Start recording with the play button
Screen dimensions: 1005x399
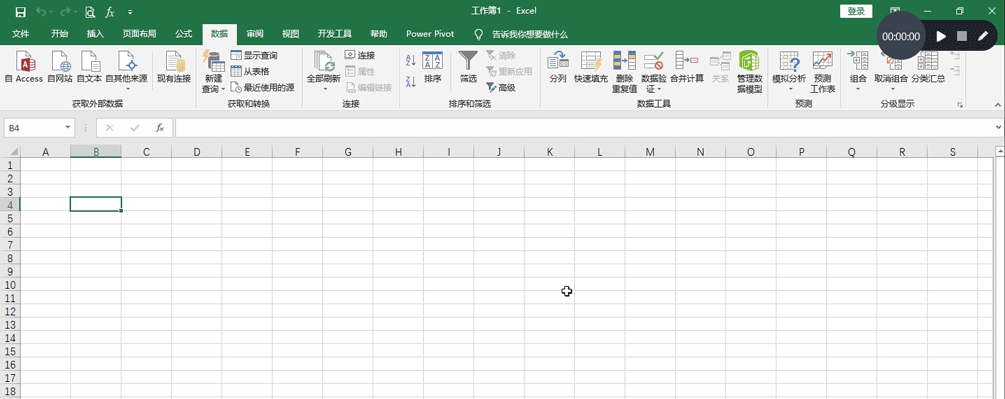coord(941,37)
